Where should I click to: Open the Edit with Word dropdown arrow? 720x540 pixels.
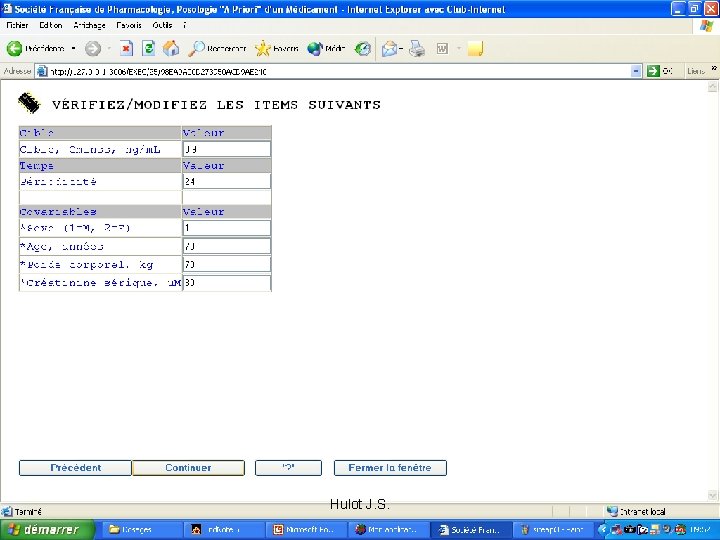(x=458, y=48)
